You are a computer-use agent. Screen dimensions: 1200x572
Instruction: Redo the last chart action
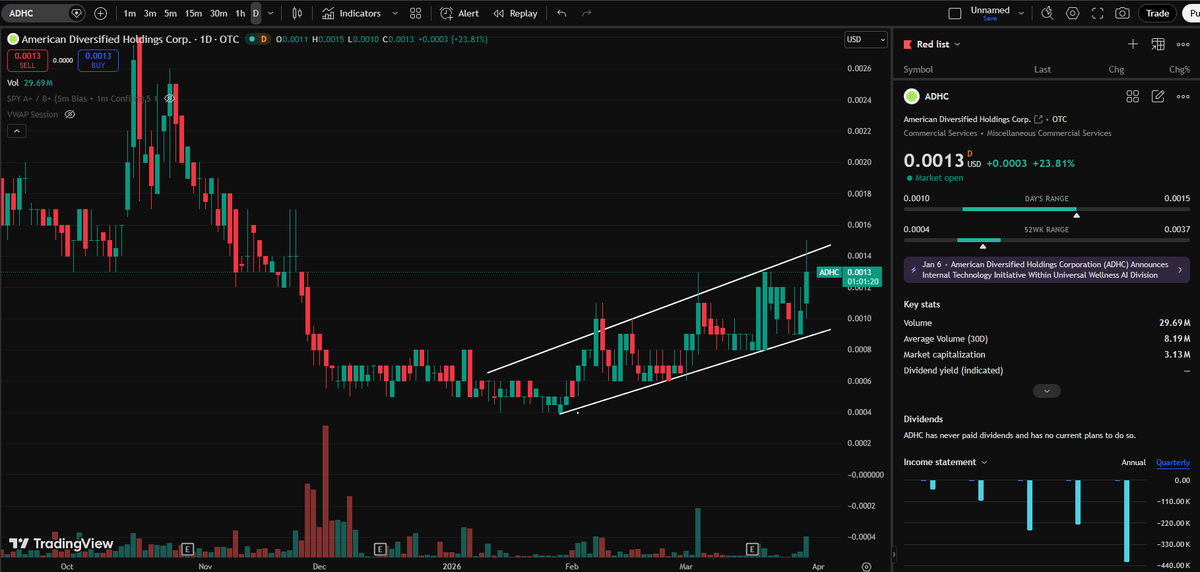click(586, 13)
